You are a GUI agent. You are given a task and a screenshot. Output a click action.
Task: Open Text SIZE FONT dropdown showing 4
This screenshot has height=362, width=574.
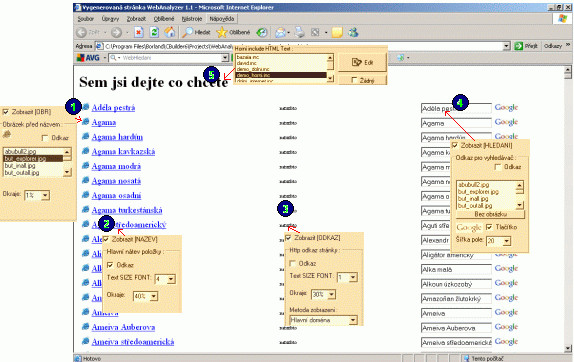tap(171, 279)
